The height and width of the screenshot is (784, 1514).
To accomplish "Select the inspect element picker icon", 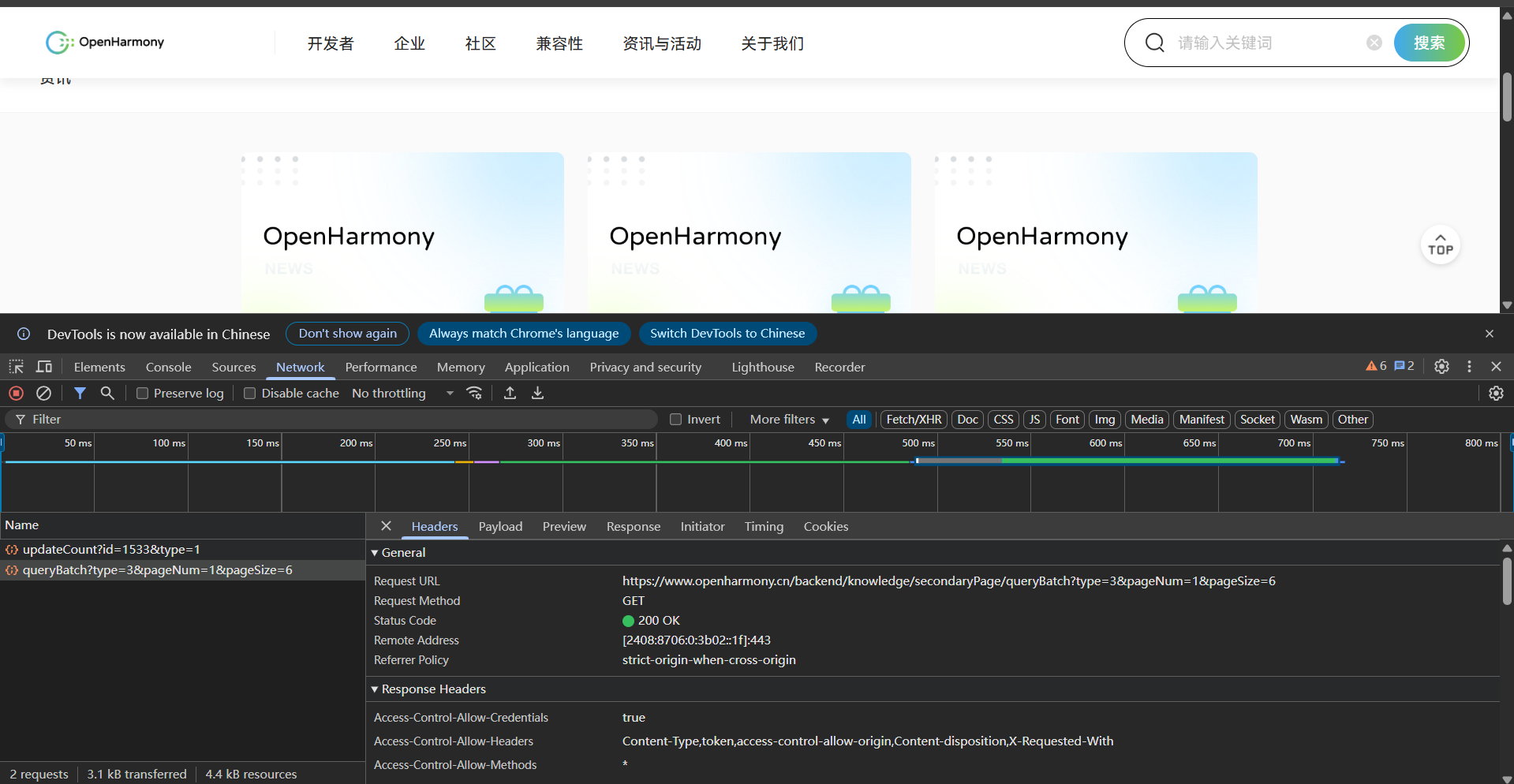I will coord(16,367).
